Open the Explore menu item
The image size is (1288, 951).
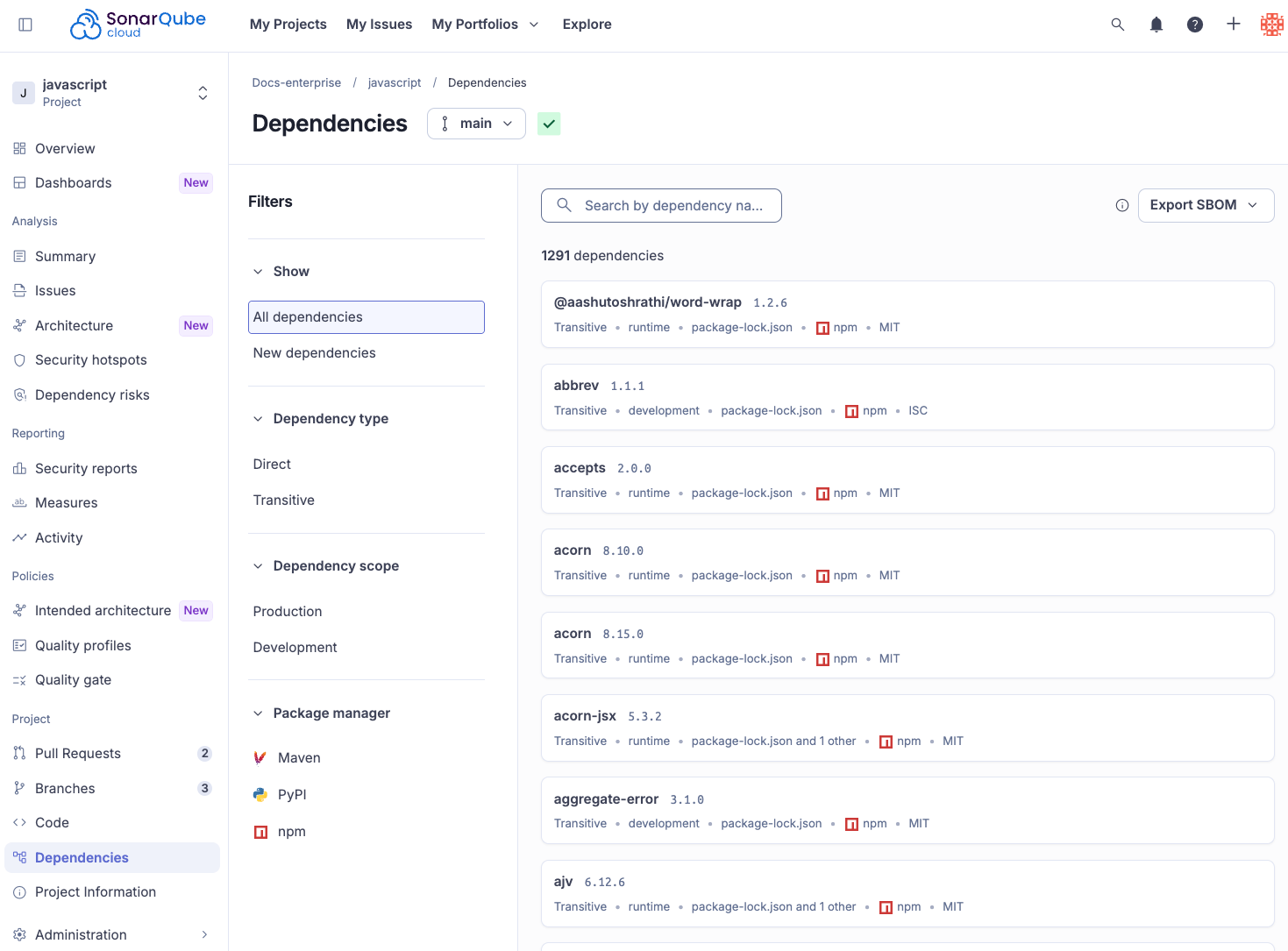pyautogui.click(x=587, y=25)
